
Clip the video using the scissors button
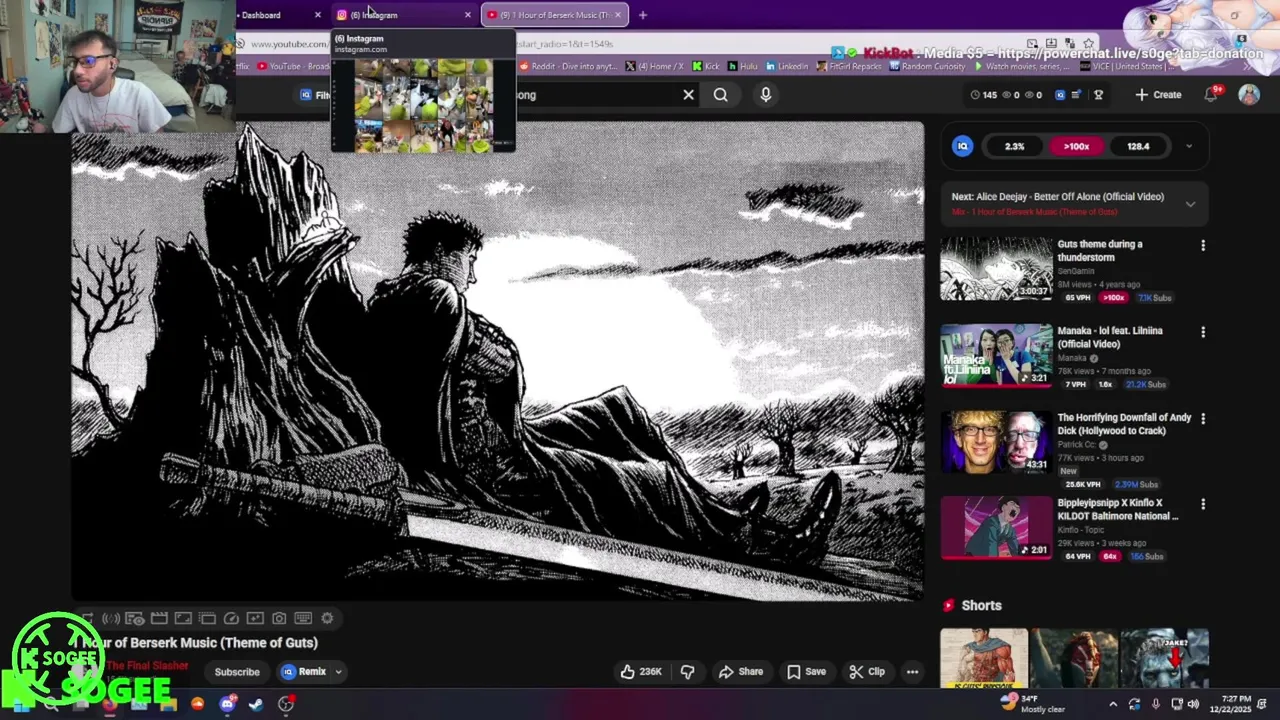(x=867, y=672)
